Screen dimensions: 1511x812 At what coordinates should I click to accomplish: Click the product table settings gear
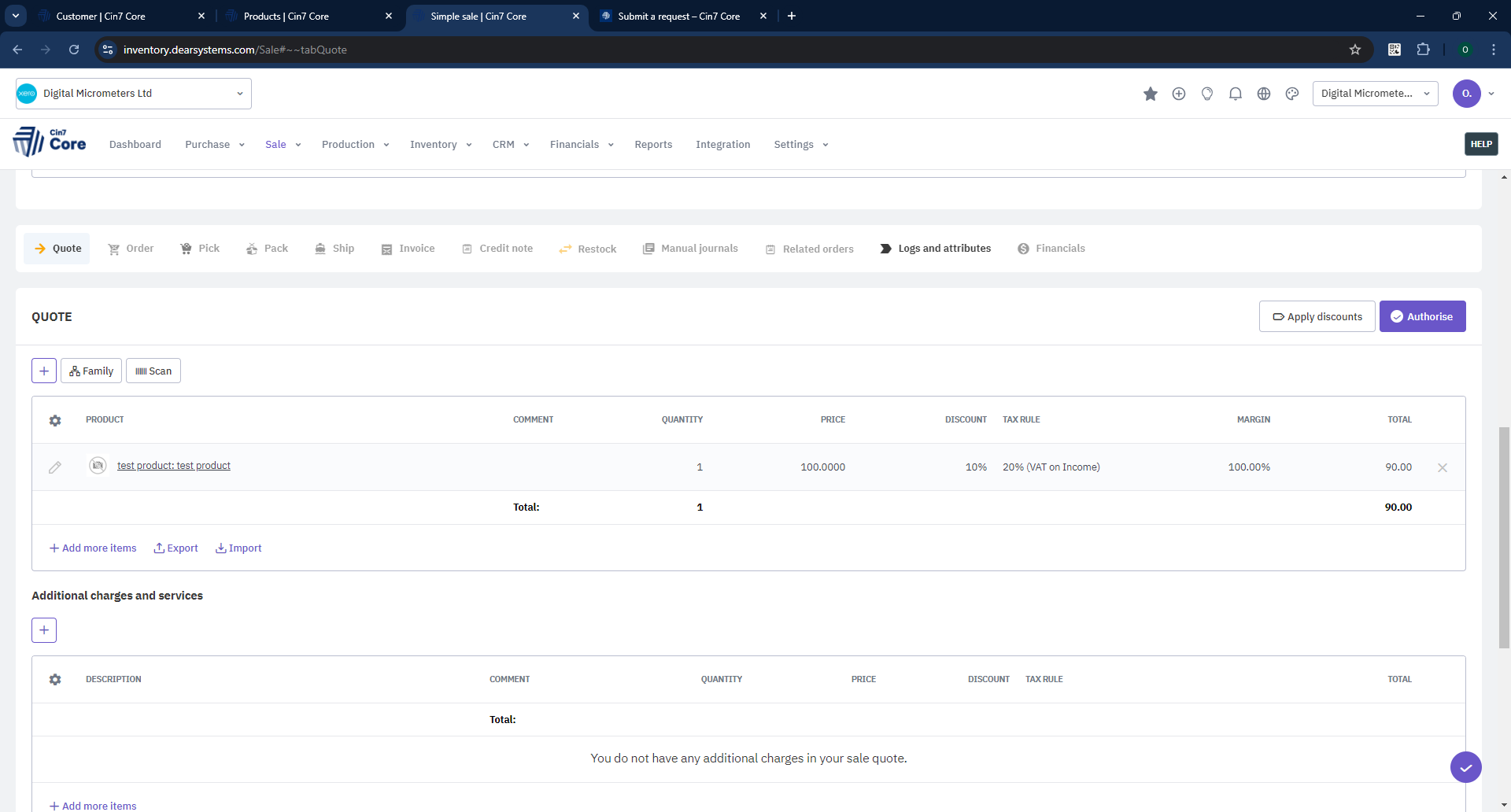(55, 420)
